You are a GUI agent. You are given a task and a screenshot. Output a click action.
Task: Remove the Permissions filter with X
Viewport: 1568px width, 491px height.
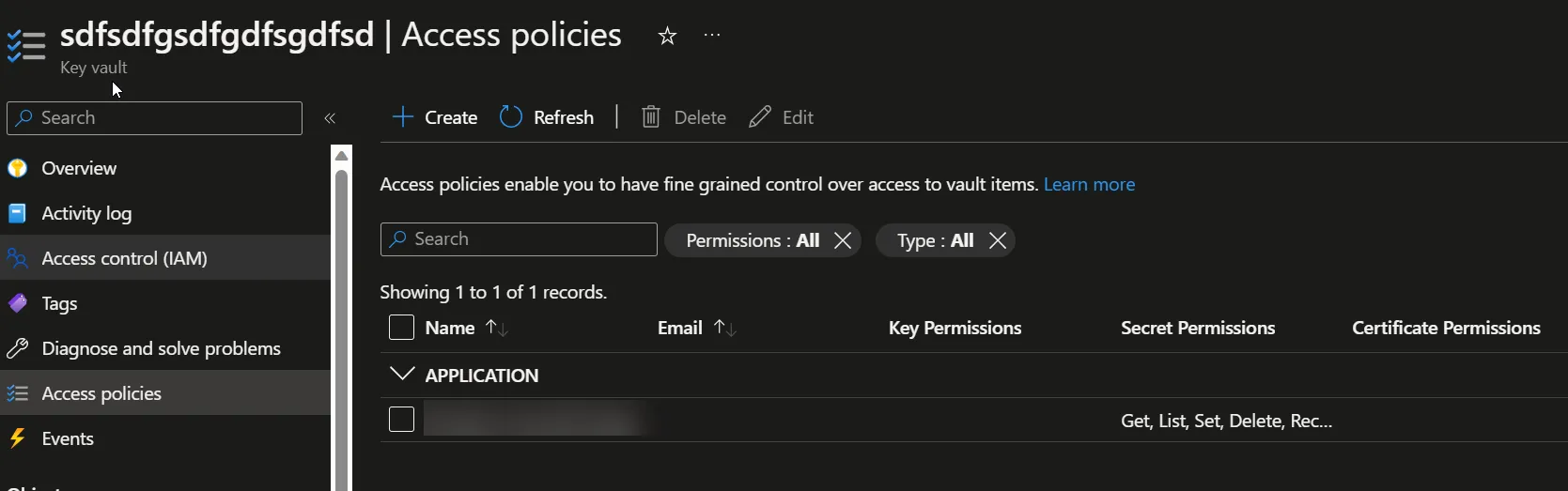pyautogui.click(x=843, y=240)
